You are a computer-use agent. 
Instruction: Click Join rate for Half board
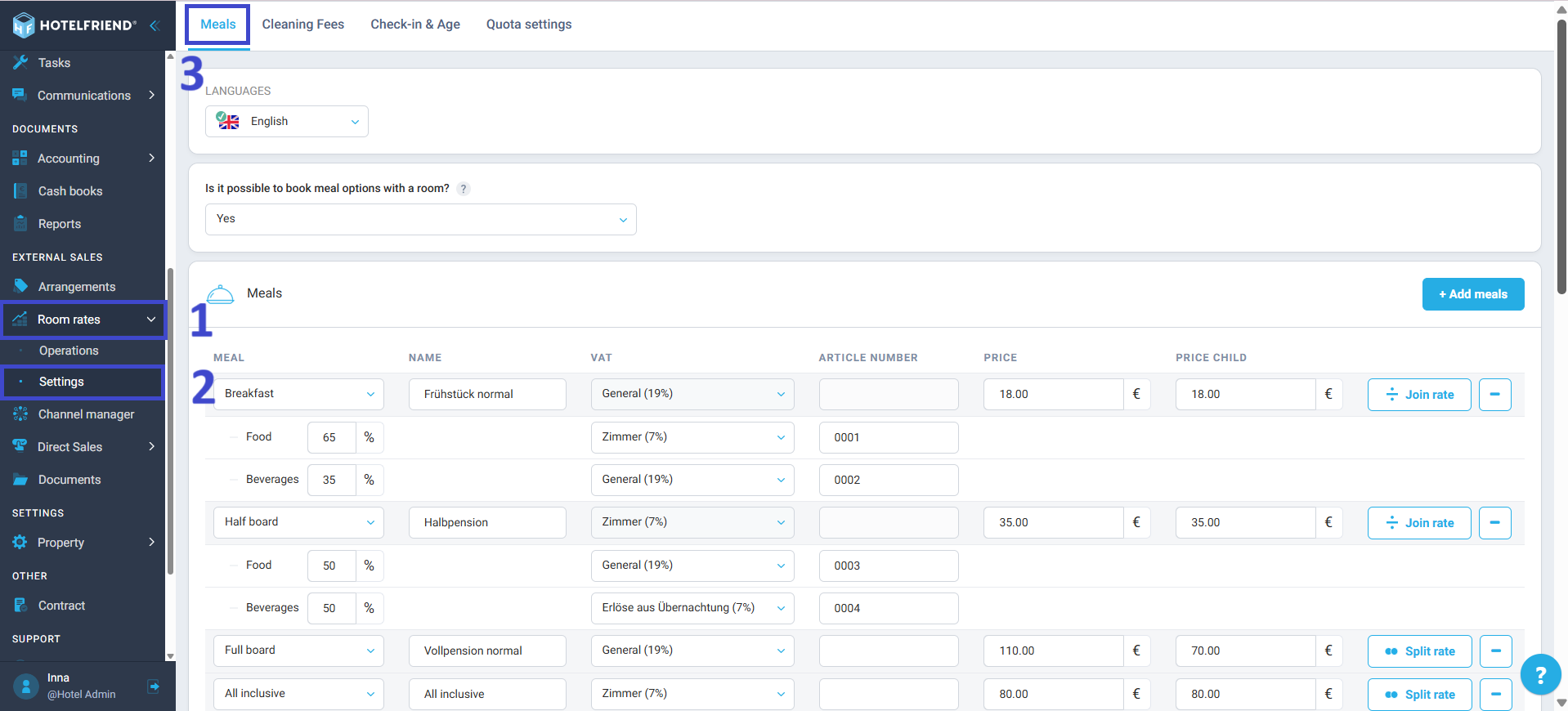[1418, 523]
